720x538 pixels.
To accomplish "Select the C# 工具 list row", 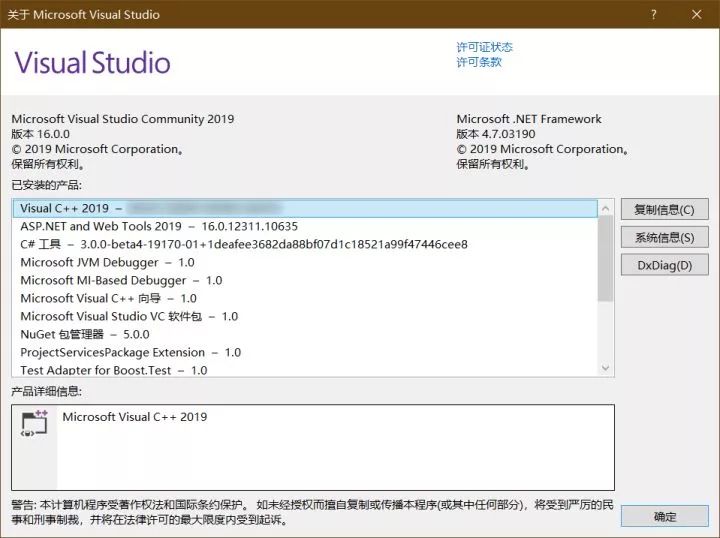I will (x=305, y=244).
